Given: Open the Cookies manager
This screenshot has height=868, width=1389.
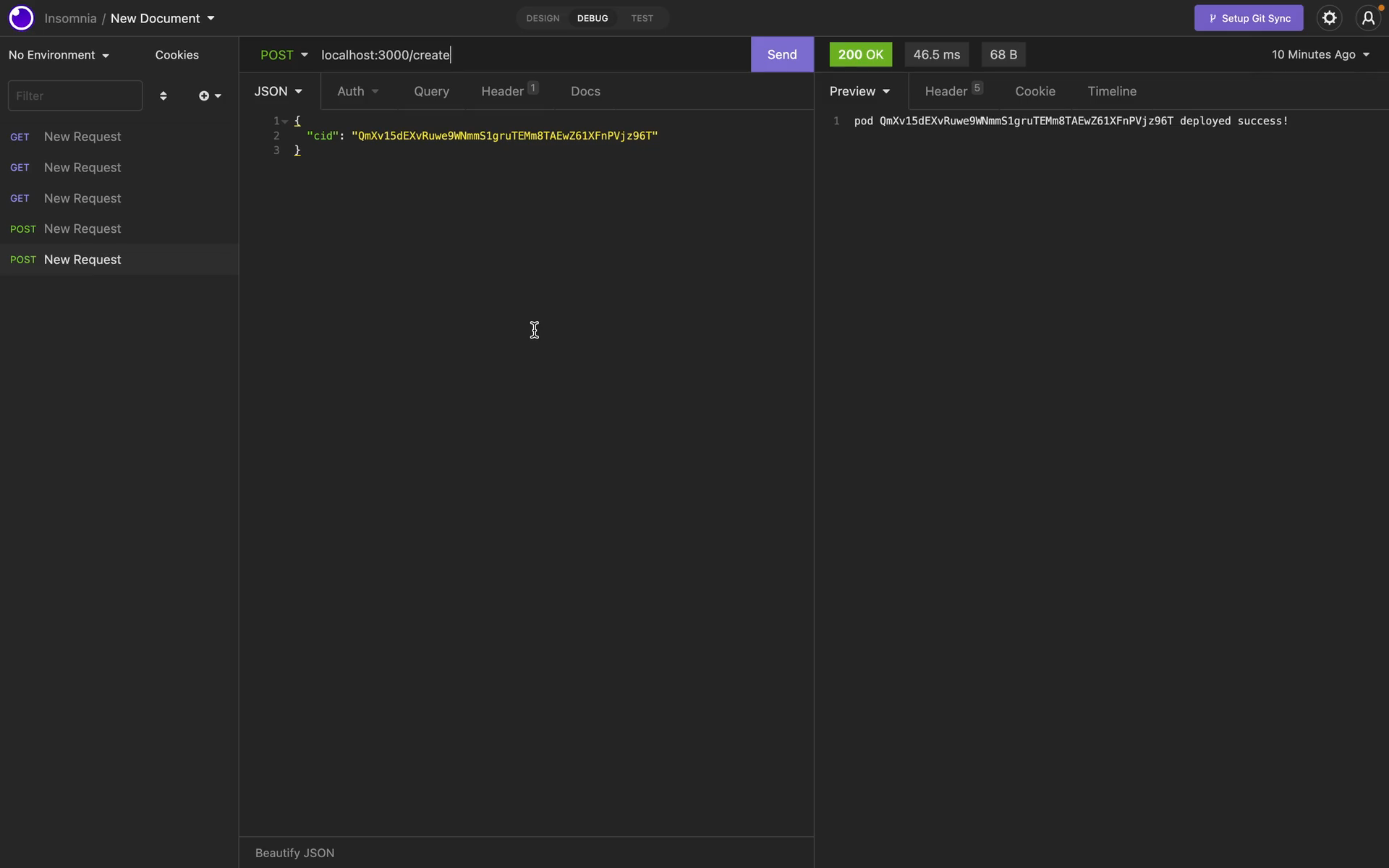Looking at the screenshot, I should point(177,55).
